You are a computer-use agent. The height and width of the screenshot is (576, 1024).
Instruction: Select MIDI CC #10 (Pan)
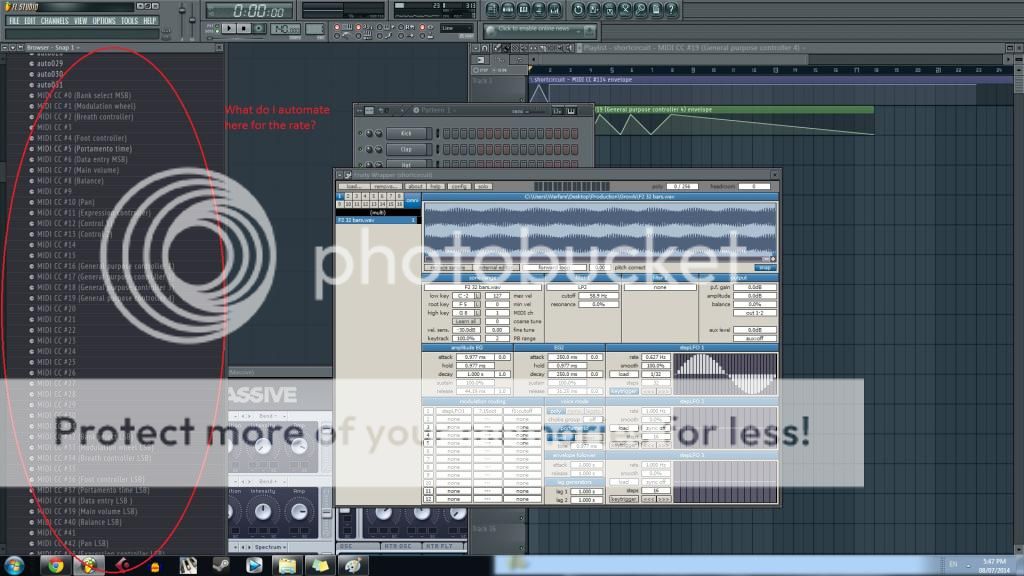pyautogui.click(x=65, y=202)
